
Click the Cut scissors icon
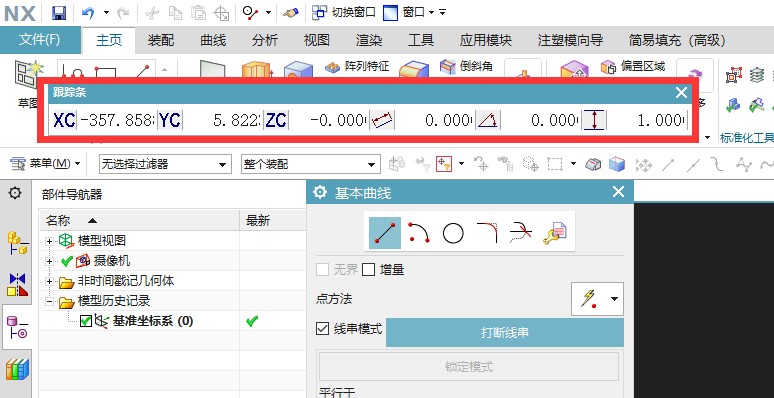(152, 13)
